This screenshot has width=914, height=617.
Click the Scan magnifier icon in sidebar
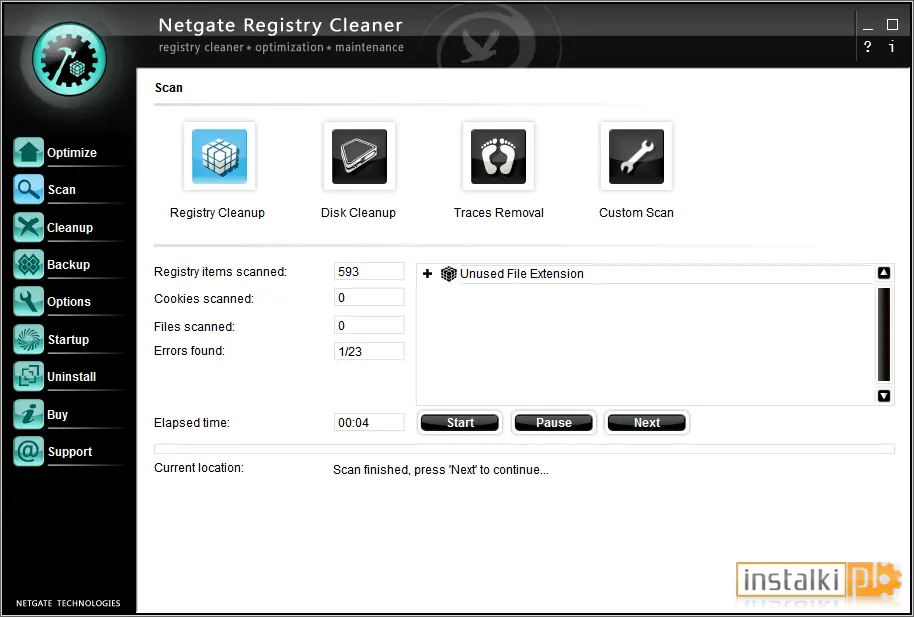coord(29,190)
